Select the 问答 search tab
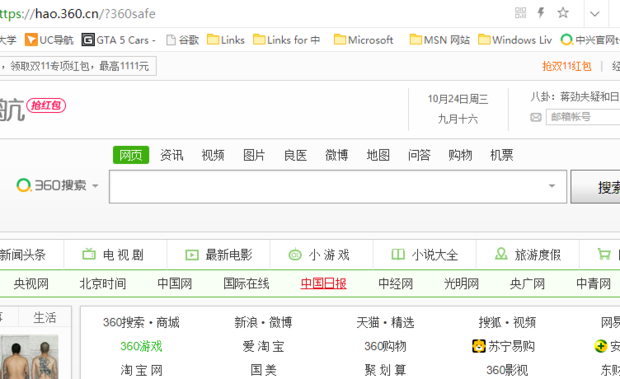The image size is (620, 379). coord(419,155)
